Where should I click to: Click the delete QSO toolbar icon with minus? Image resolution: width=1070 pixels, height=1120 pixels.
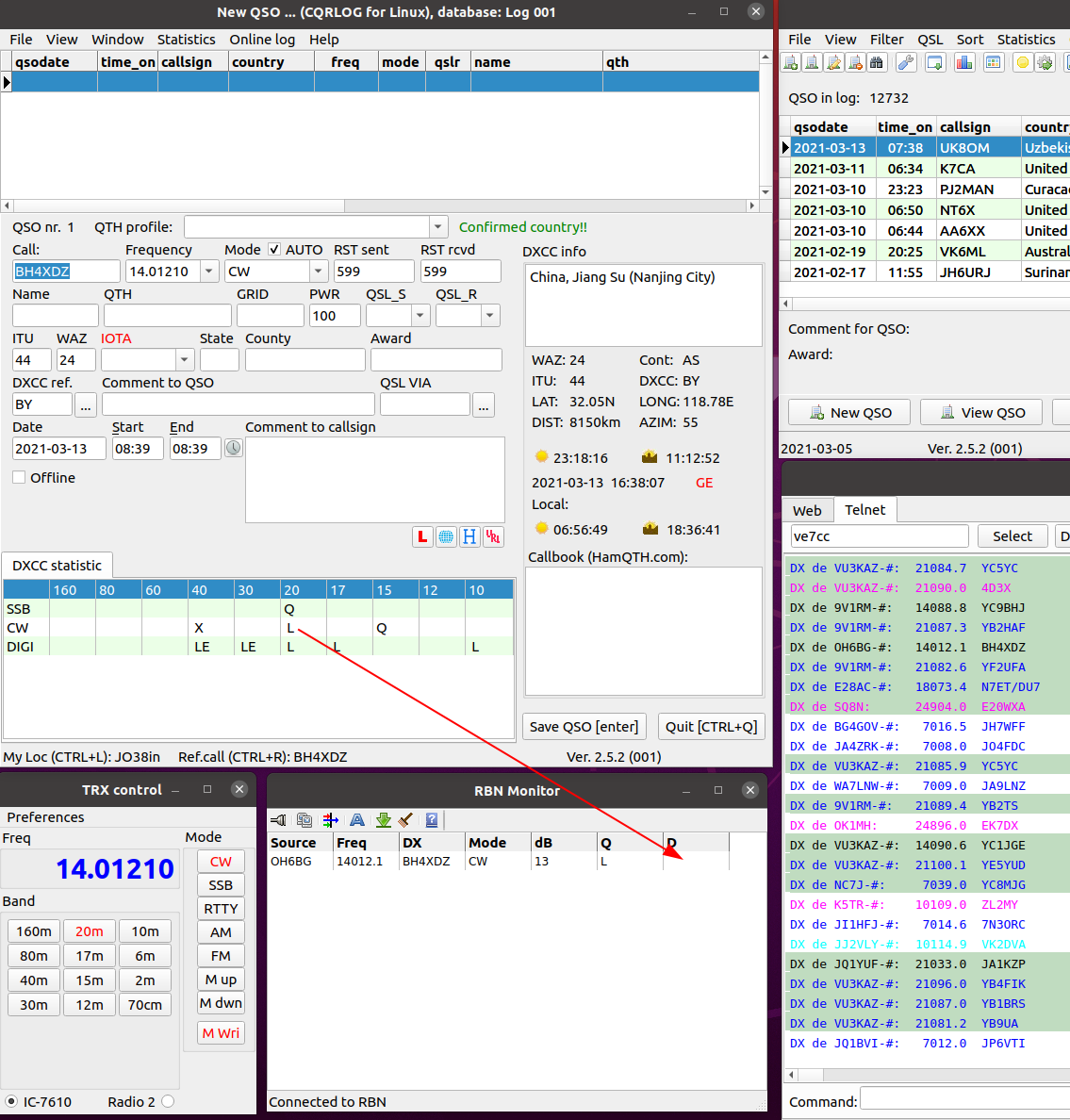tap(855, 63)
